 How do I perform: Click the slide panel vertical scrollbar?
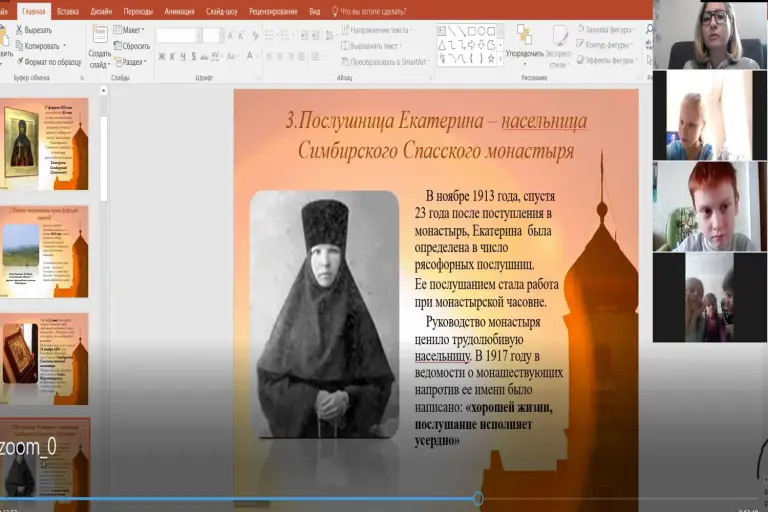(x=103, y=157)
